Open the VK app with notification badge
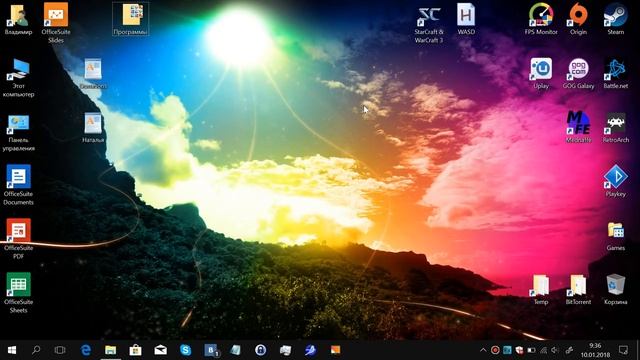 pyautogui.click(x=211, y=350)
